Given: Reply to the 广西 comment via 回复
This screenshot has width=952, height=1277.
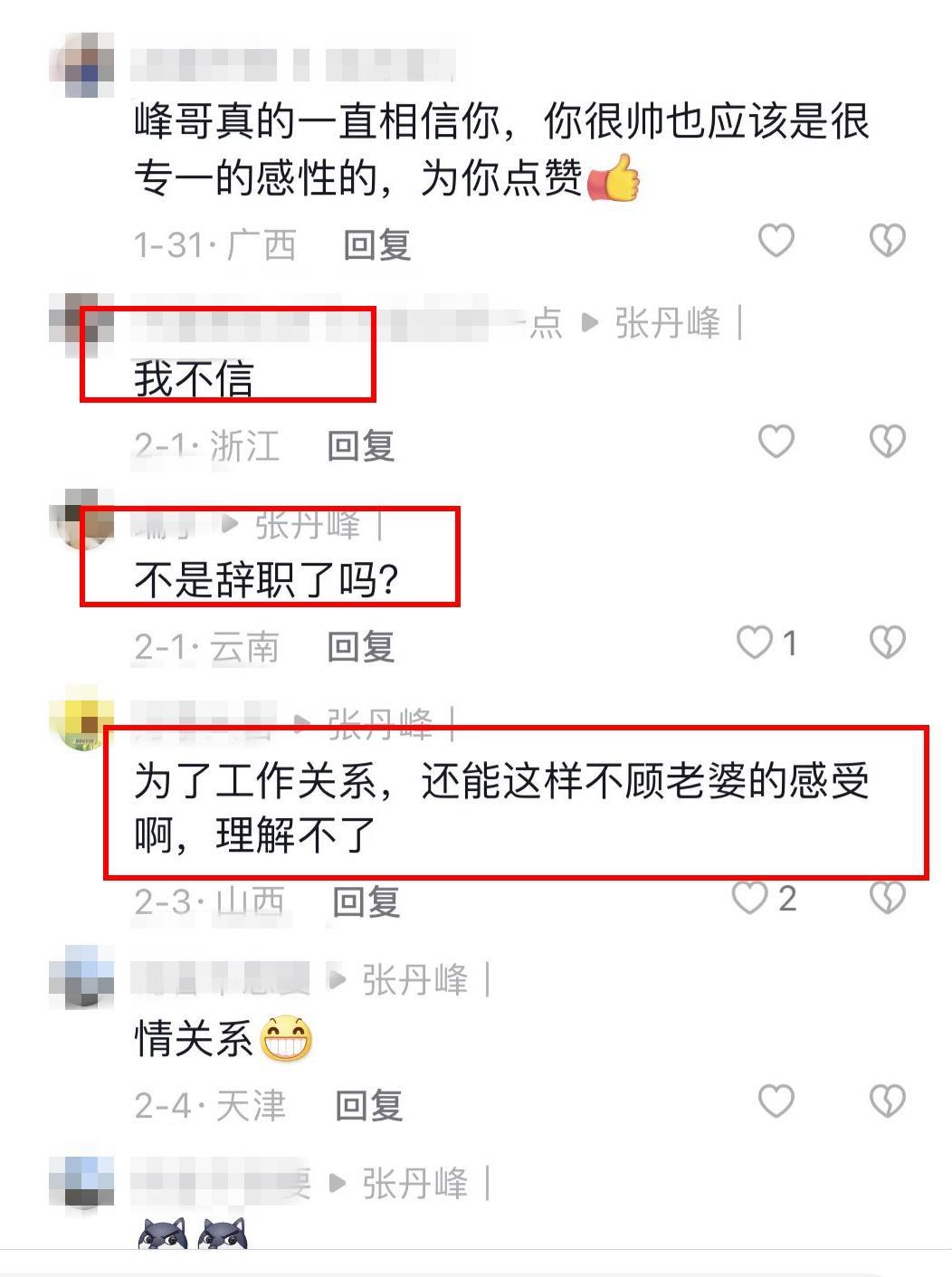Looking at the screenshot, I should coord(377,244).
